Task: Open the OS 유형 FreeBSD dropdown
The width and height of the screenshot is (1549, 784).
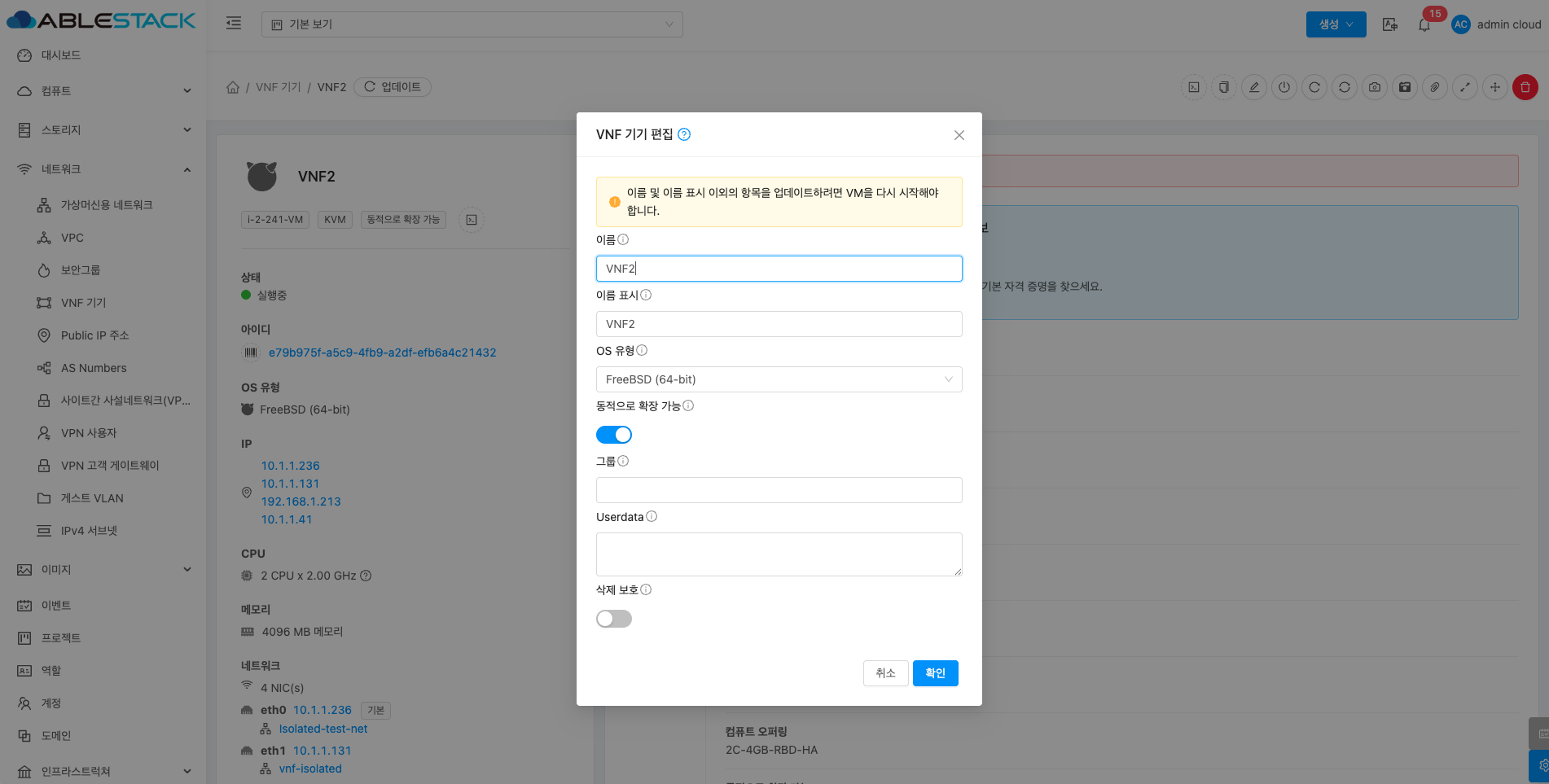Action: click(x=779, y=379)
